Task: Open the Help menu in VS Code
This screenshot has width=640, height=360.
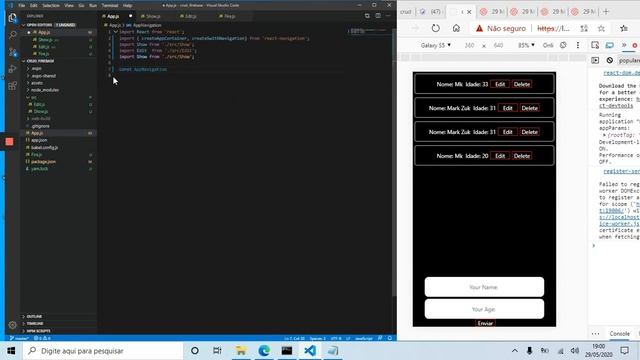Action: [x=127, y=6]
